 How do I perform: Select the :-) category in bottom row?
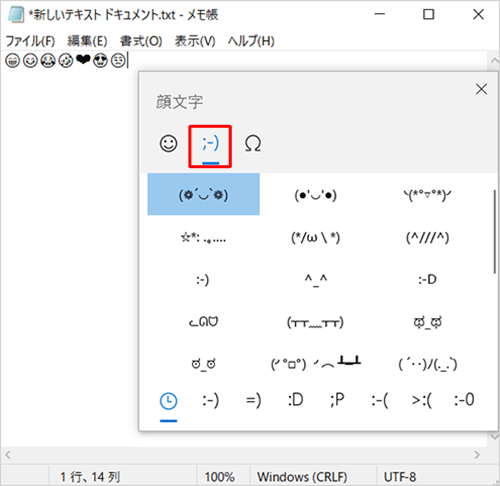[210, 400]
